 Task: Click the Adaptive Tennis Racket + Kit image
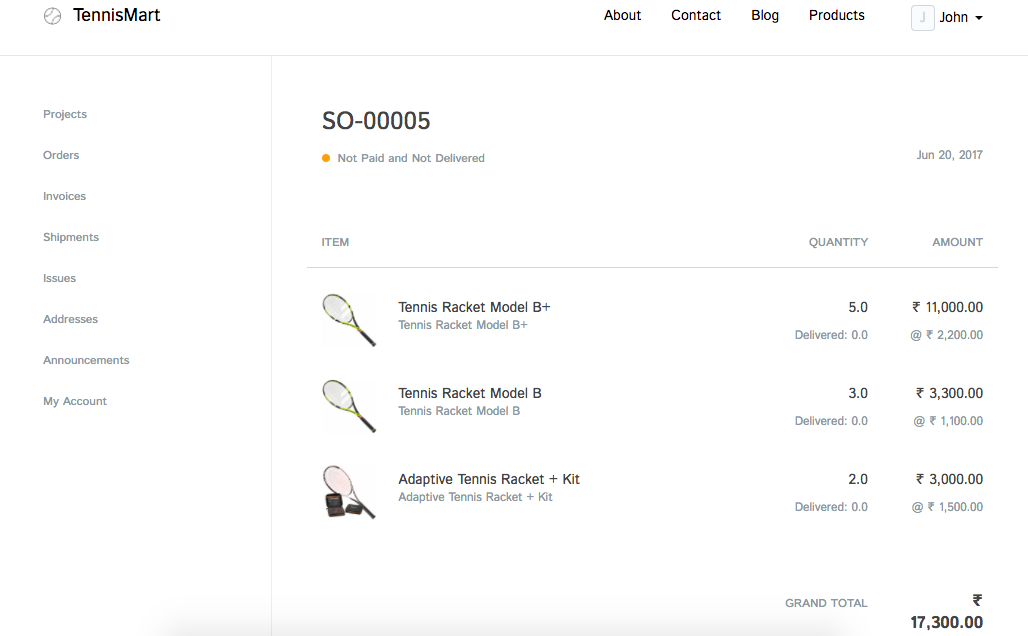349,491
